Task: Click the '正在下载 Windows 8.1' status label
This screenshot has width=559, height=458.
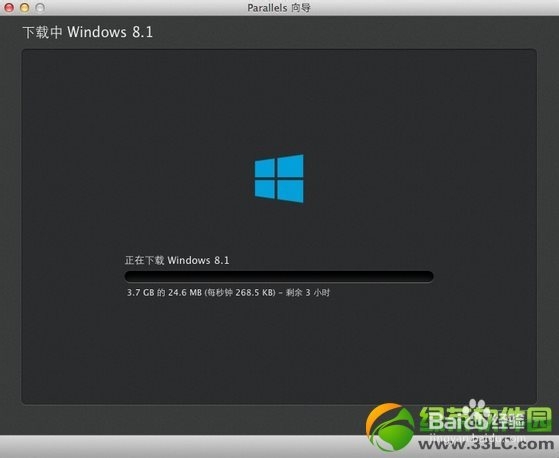Action: (x=177, y=260)
